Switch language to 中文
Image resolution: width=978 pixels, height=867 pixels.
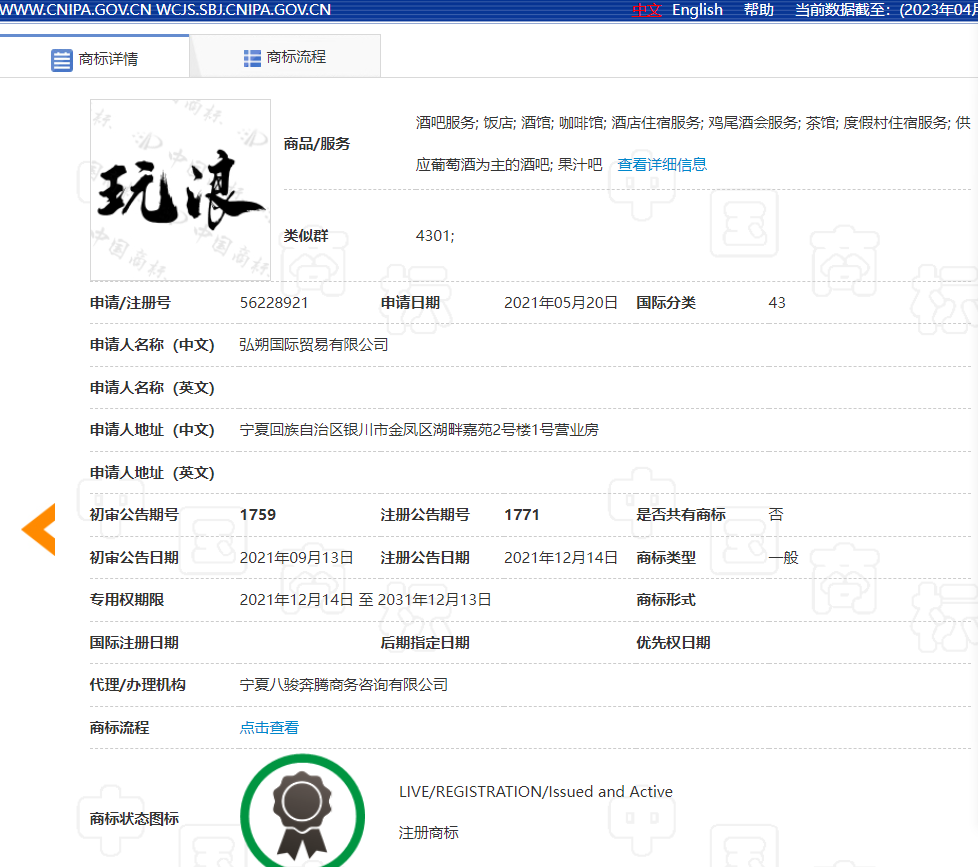[x=646, y=10]
